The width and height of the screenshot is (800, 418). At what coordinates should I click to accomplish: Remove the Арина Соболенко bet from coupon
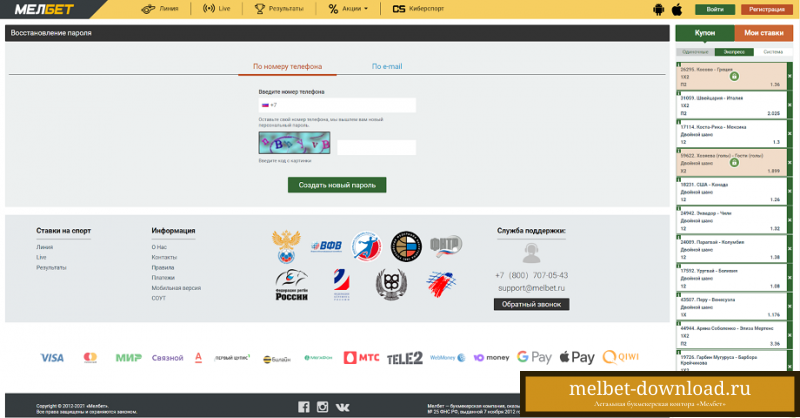[x=790, y=335]
